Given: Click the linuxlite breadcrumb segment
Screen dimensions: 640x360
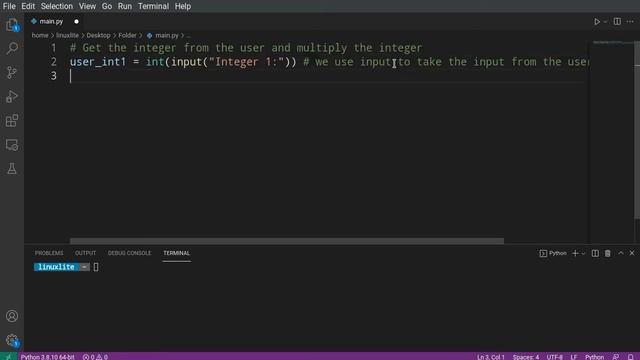Looking at the screenshot, I should click(x=67, y=36).
